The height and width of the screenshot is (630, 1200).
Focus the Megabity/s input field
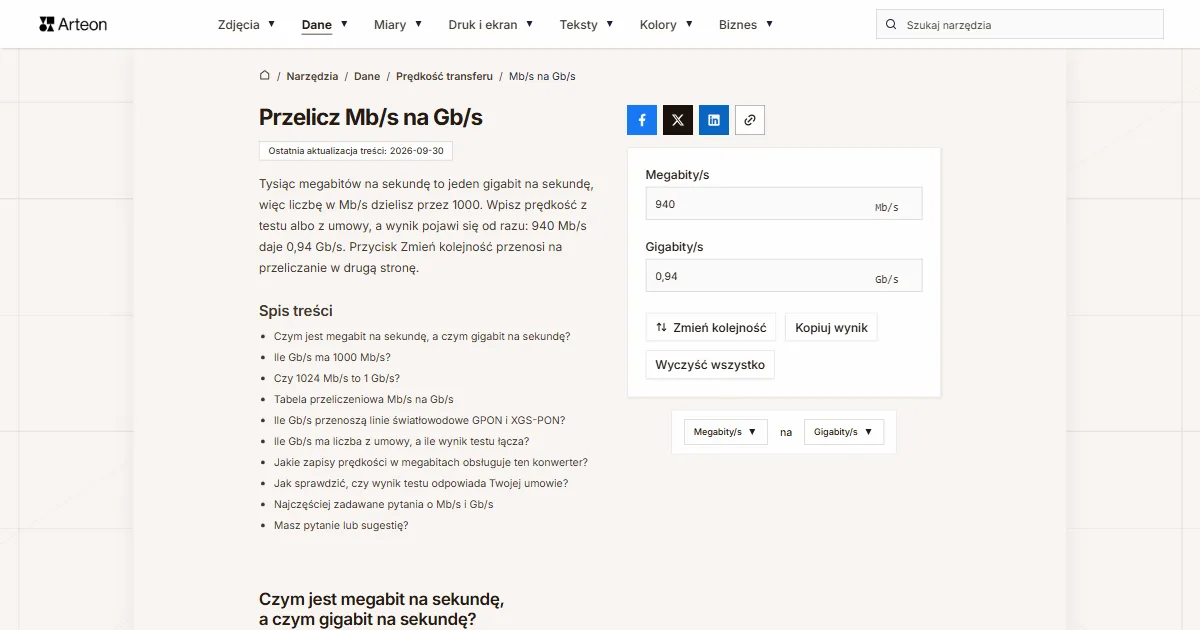tap(784, 204)
